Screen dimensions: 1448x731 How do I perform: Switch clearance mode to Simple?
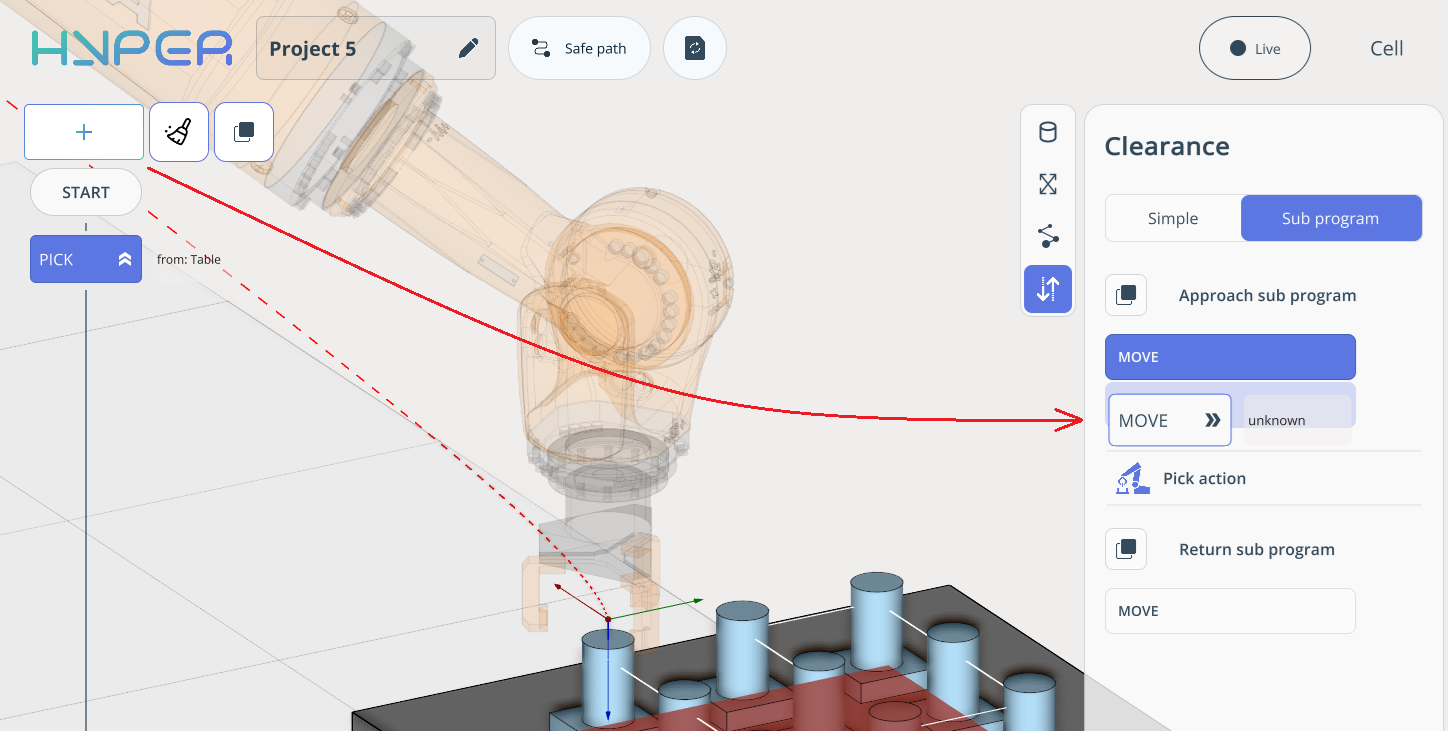coord(1173,218)
